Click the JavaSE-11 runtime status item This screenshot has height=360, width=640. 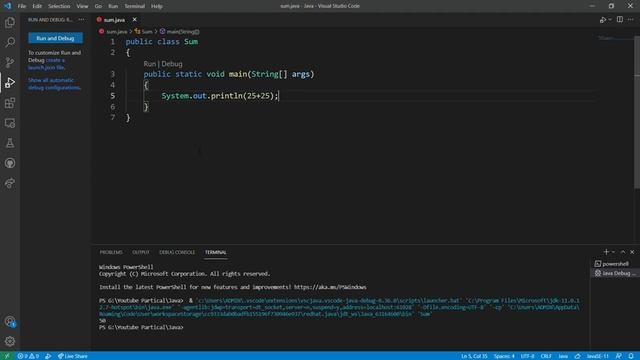597,356
